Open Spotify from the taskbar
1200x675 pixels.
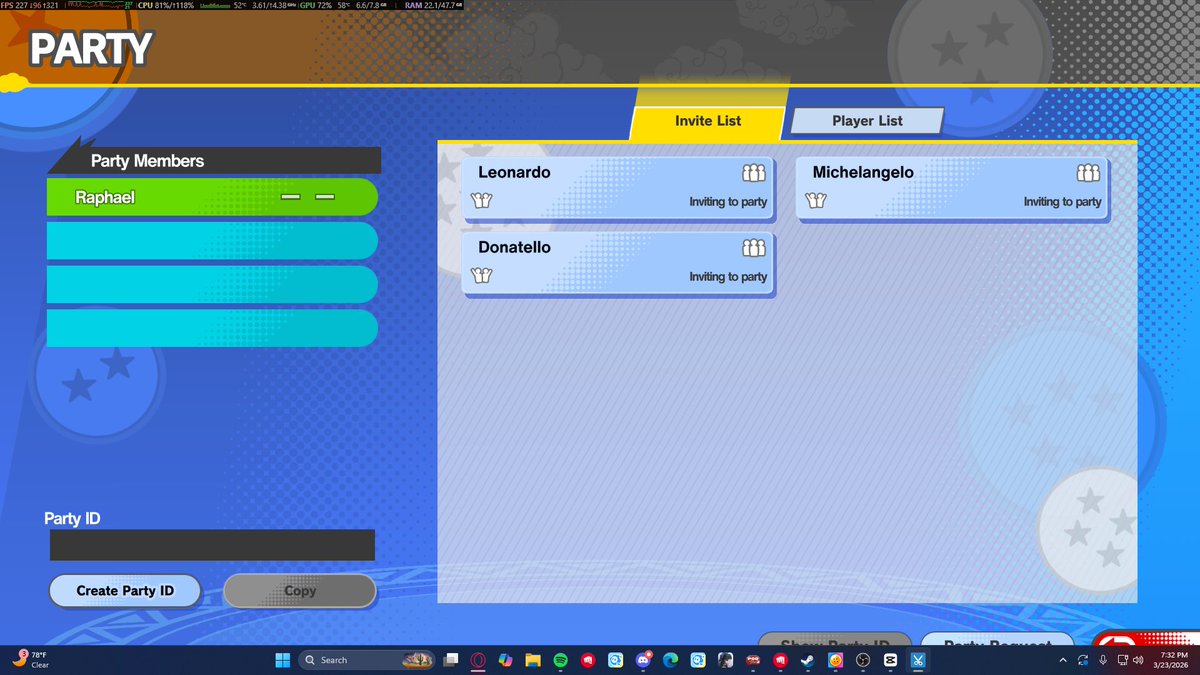tap(560, 660)
